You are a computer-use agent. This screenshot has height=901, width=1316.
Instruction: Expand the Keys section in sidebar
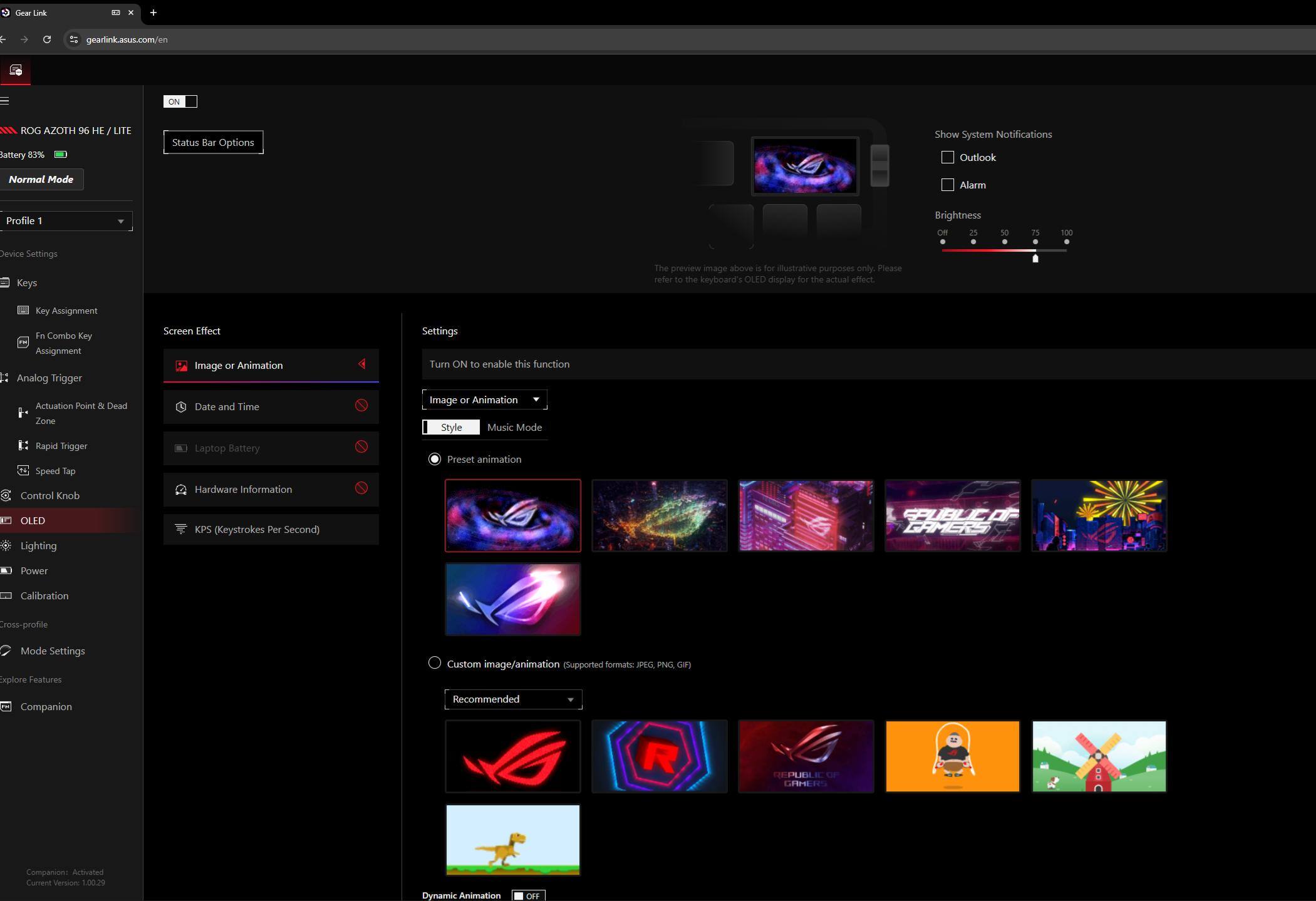tap(27, 282)
